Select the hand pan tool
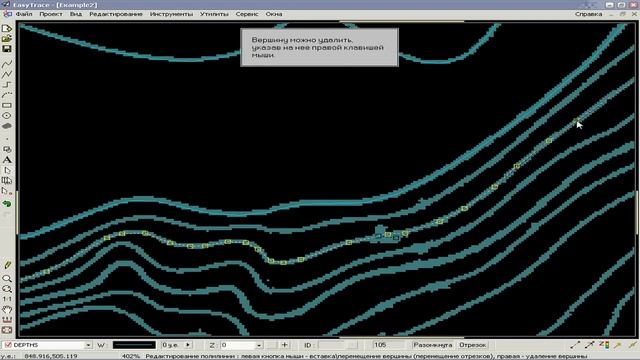The width and height of the screenshot is (640, 360). (7, 309)
